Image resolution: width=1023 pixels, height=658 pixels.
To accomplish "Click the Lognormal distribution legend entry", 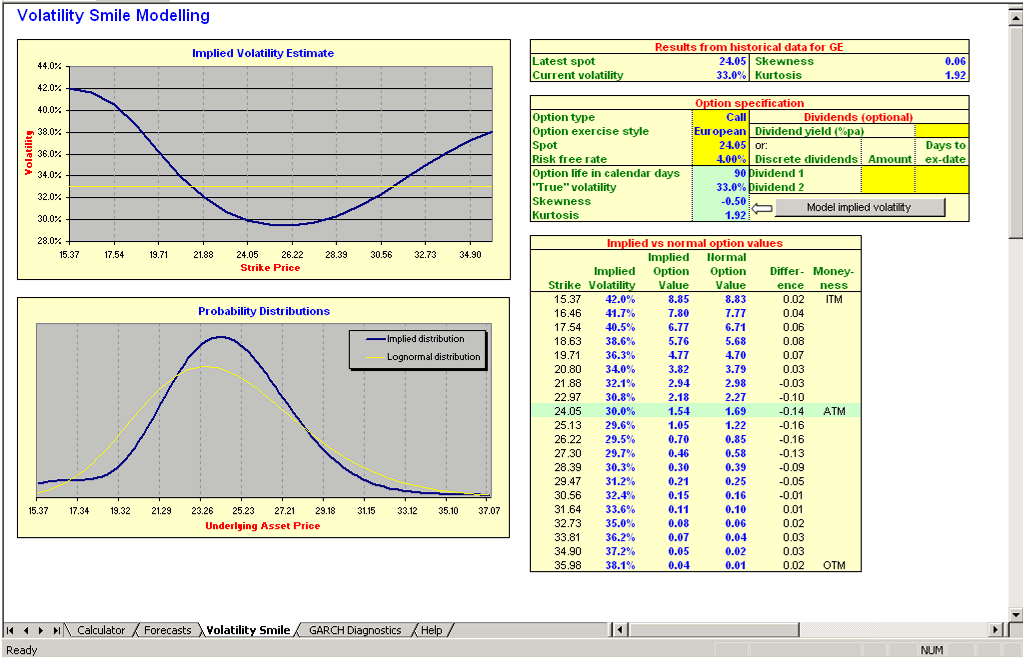I will [x=423, y=357].
